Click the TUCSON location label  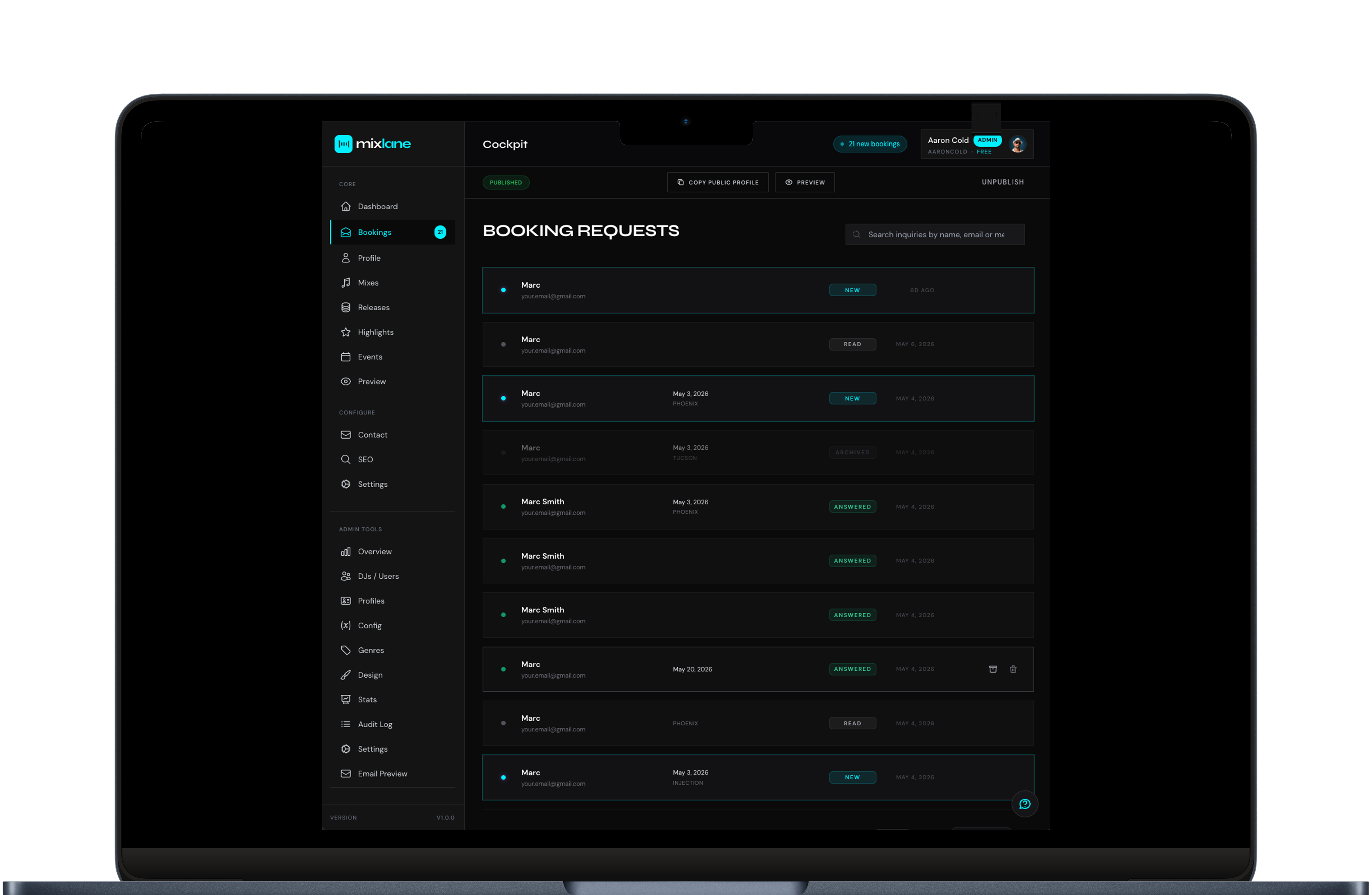tap(685, 459)
